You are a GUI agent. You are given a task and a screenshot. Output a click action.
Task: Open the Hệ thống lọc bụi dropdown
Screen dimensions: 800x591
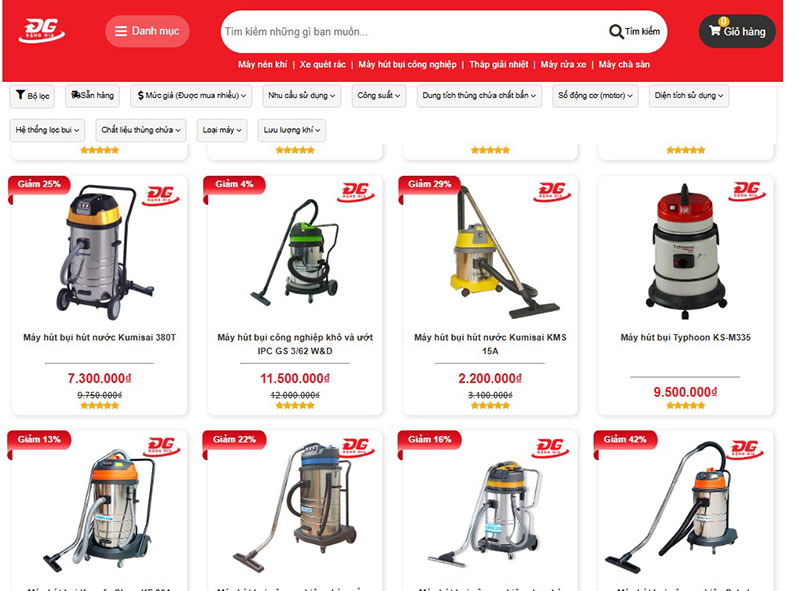[x=47, y=130]
